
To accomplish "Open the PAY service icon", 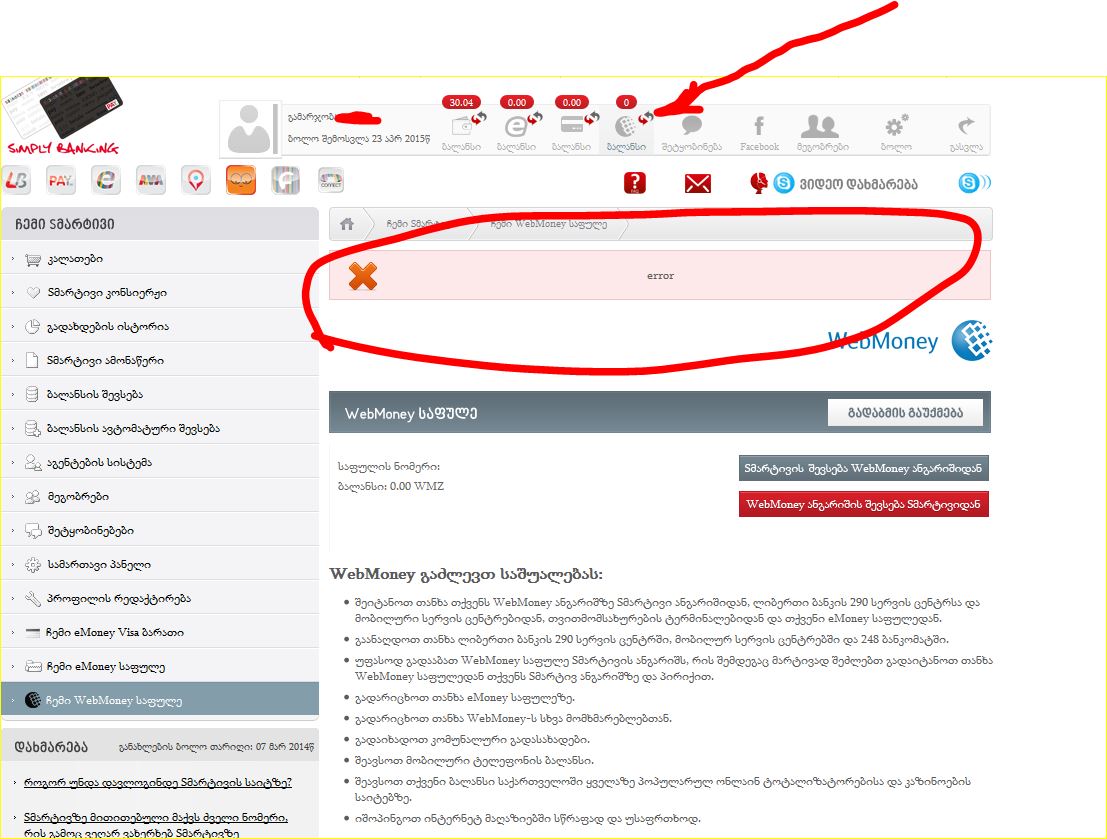I will pyautogui.click(x=61, y=181).
